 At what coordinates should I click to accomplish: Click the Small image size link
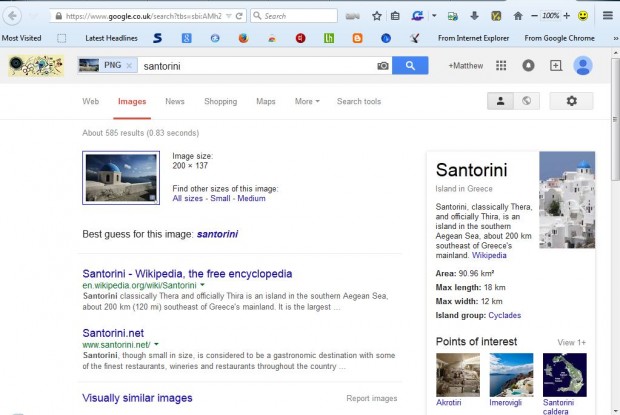click(x=220, y=198)
